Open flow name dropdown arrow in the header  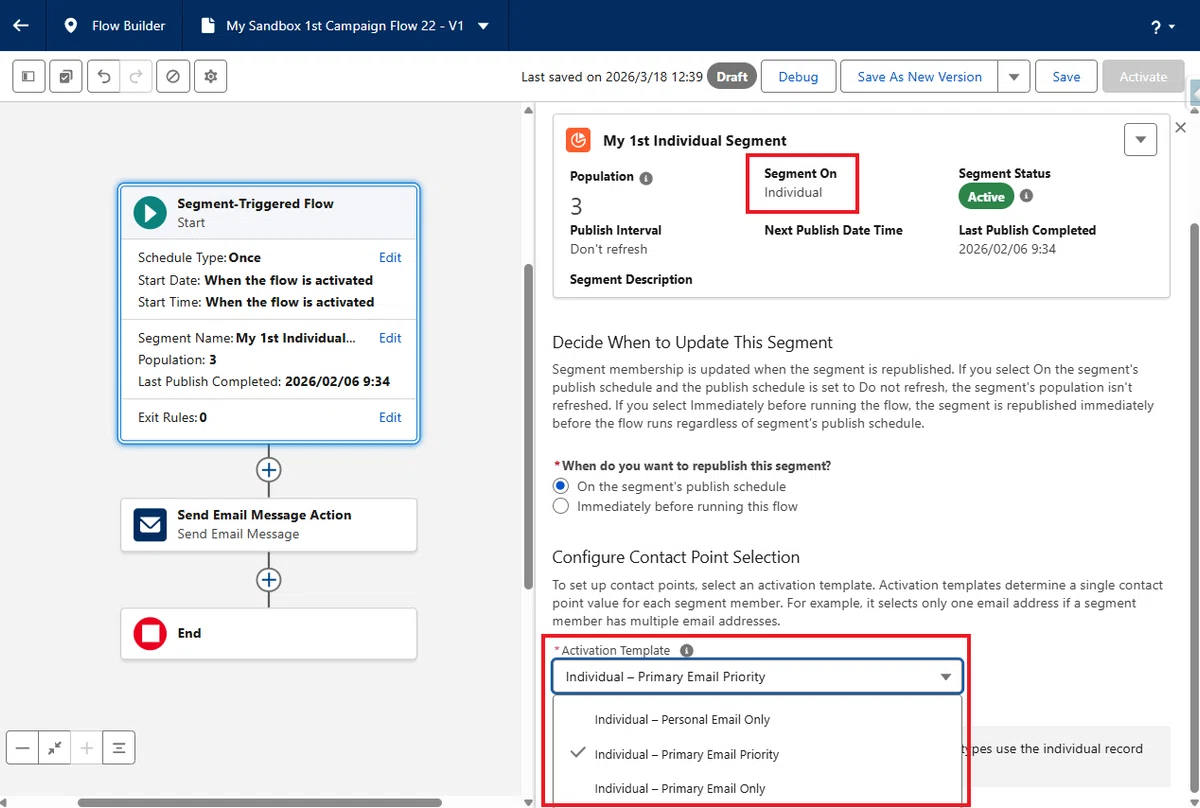484,26
